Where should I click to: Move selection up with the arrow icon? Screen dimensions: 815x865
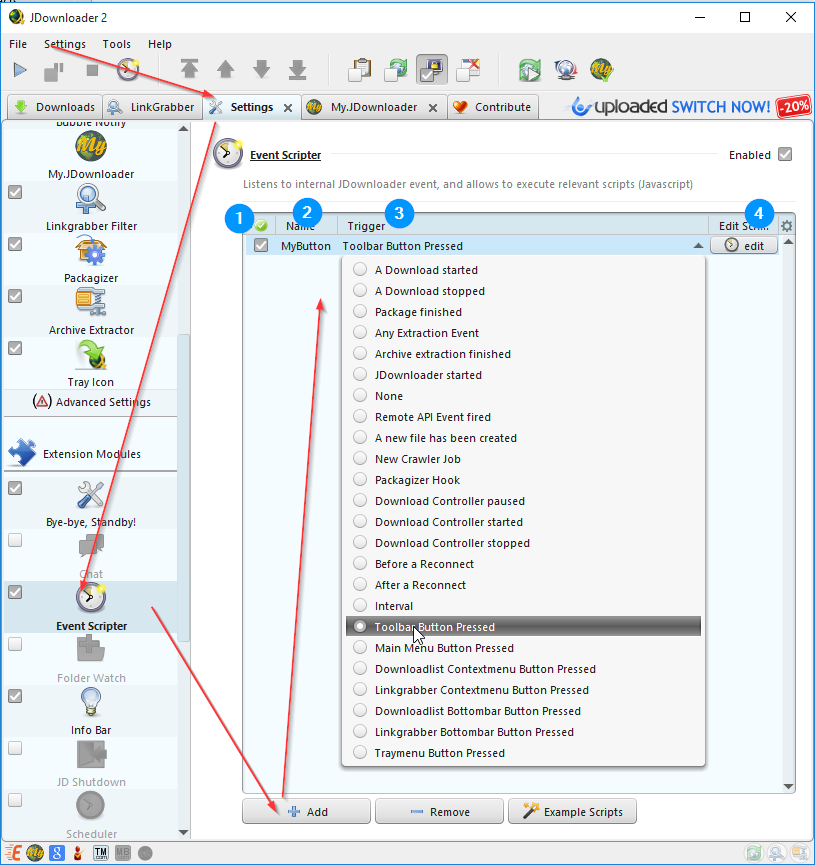[x=225, y=70]
